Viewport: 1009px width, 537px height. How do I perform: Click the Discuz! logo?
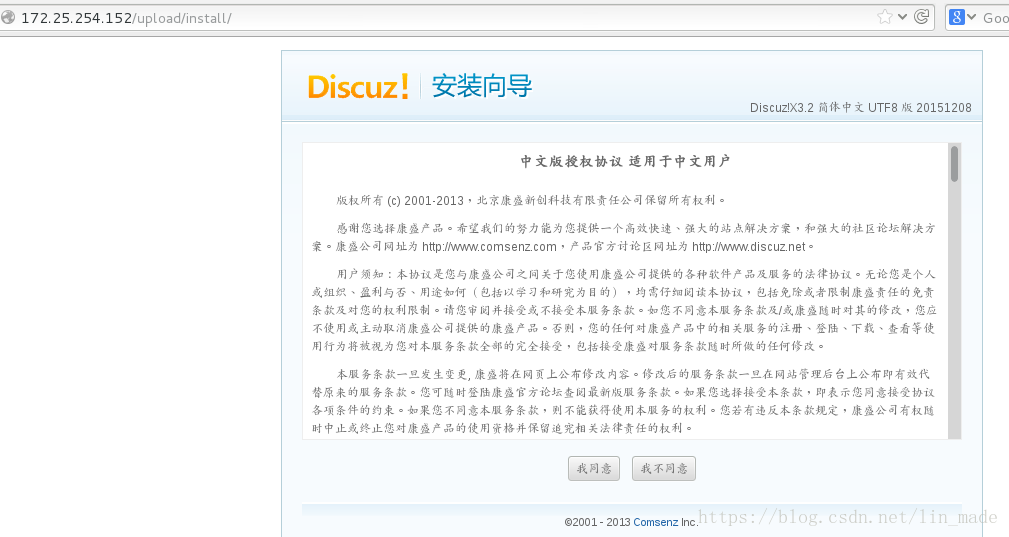pos(358,86)
